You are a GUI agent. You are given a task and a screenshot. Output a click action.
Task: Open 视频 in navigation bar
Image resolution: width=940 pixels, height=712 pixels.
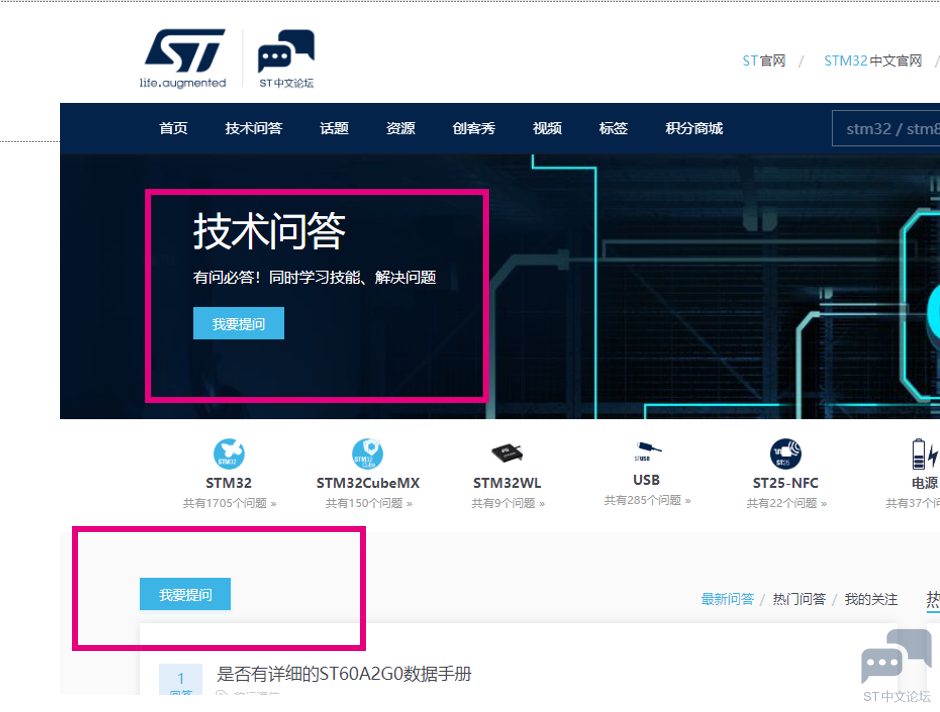(x=547, y=128)
